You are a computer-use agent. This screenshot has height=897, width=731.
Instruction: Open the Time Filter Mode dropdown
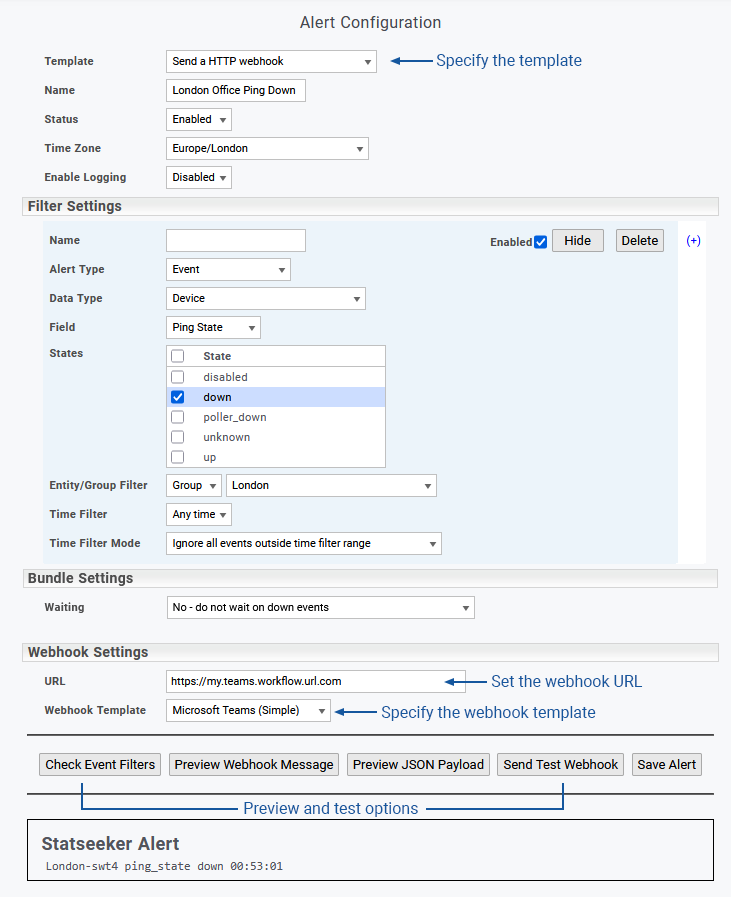click(x=304, y=543)
